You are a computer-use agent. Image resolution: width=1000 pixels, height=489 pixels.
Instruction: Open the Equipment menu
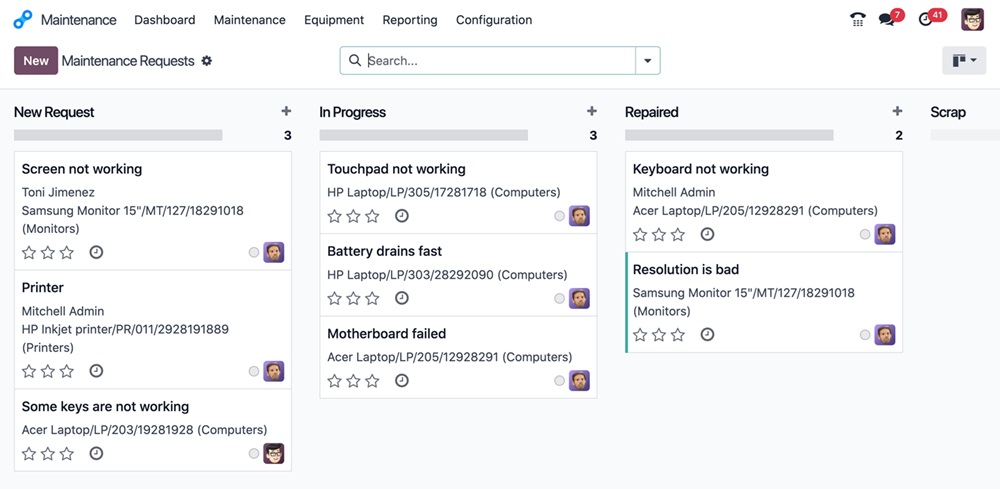pyautogui.click(x=334, y=20)
